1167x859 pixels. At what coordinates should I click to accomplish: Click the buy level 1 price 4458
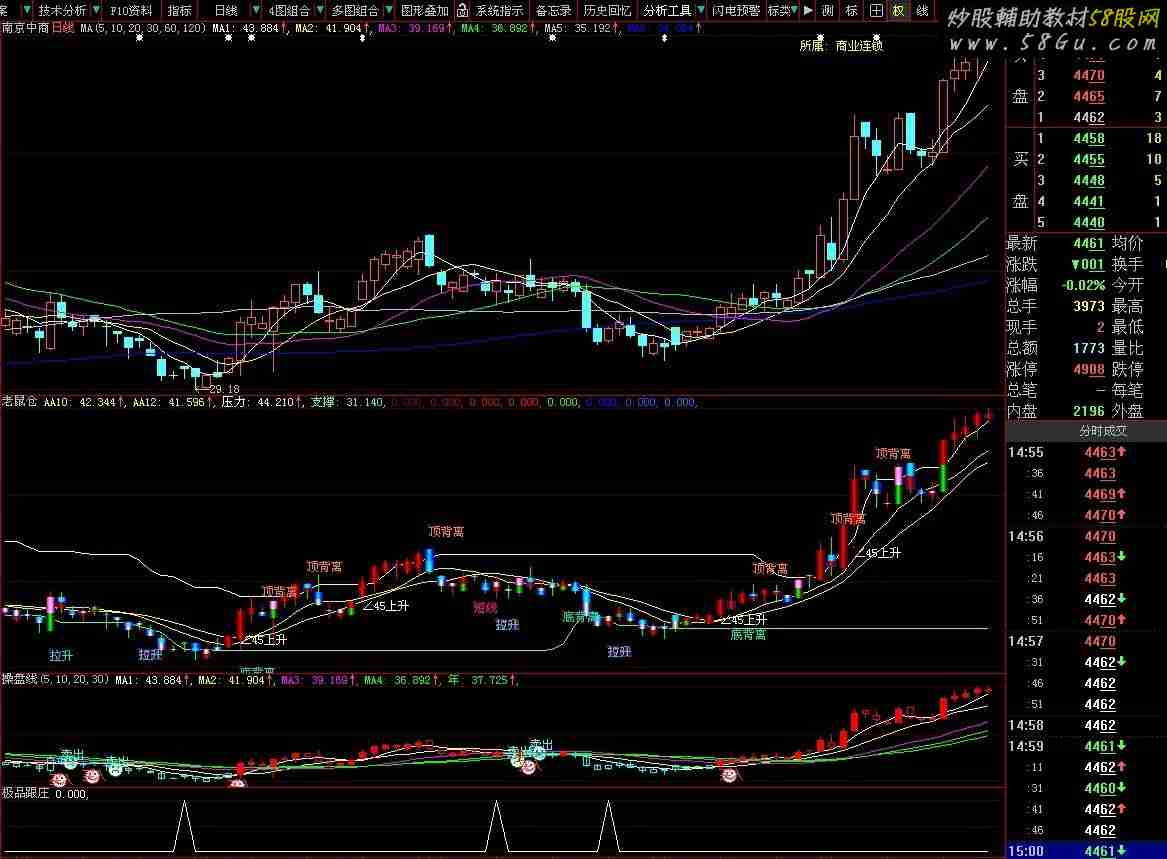[x=1088, y=138]
